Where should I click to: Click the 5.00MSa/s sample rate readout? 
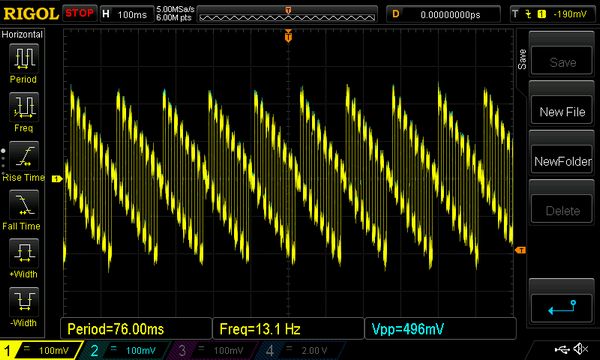tap(175, 9)
